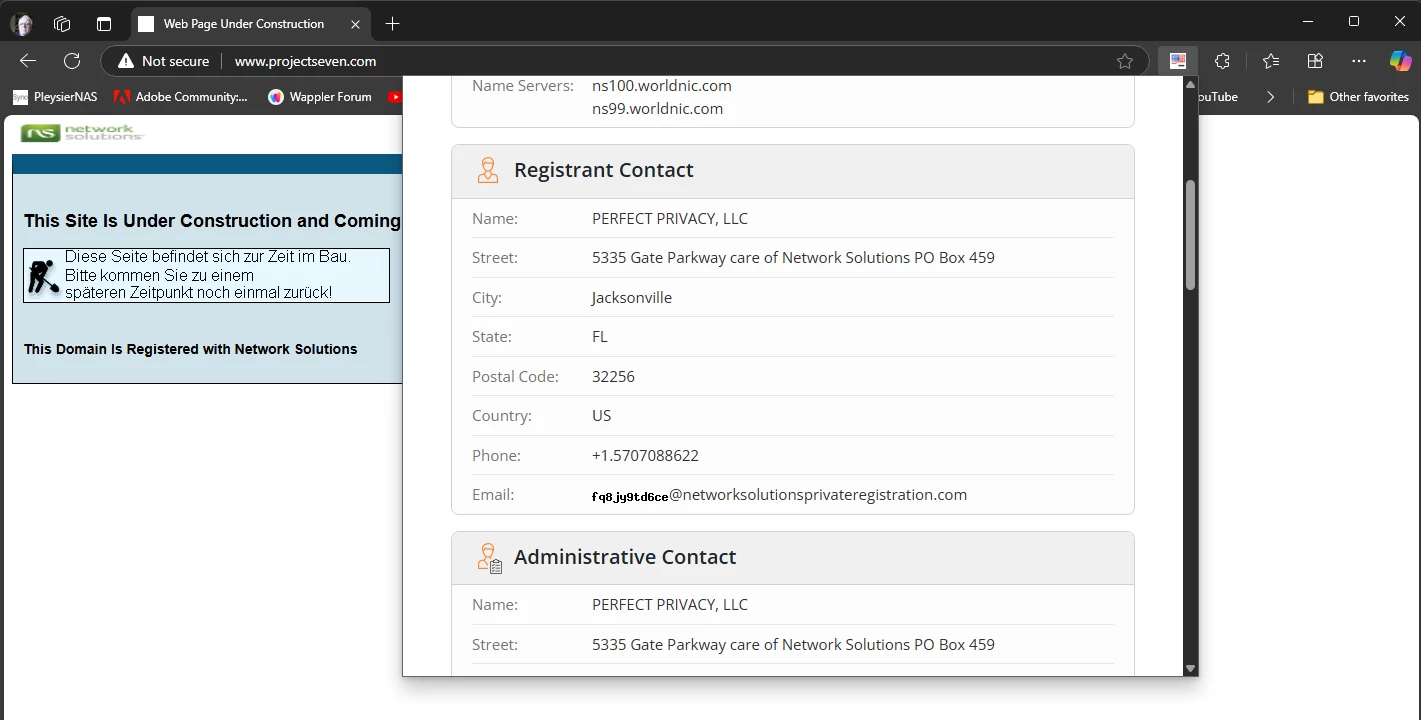Open a new tab with the plus button

392,24
